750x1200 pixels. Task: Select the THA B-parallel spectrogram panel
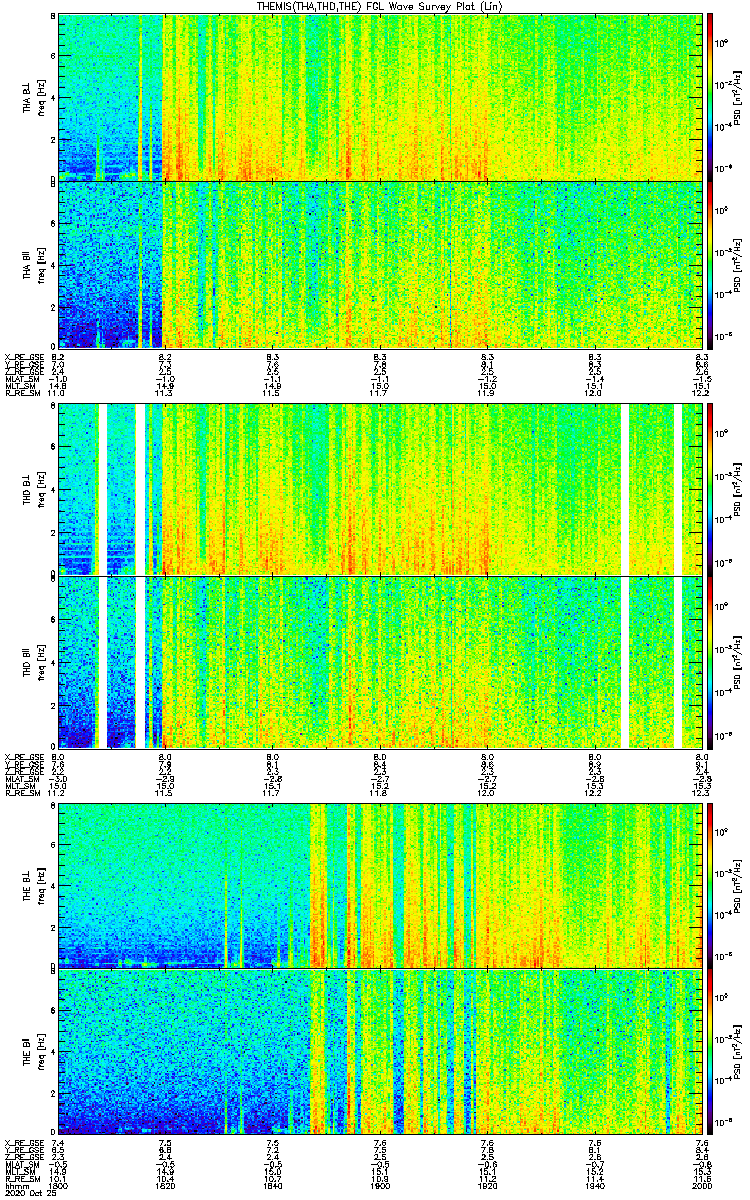(379, 264)
